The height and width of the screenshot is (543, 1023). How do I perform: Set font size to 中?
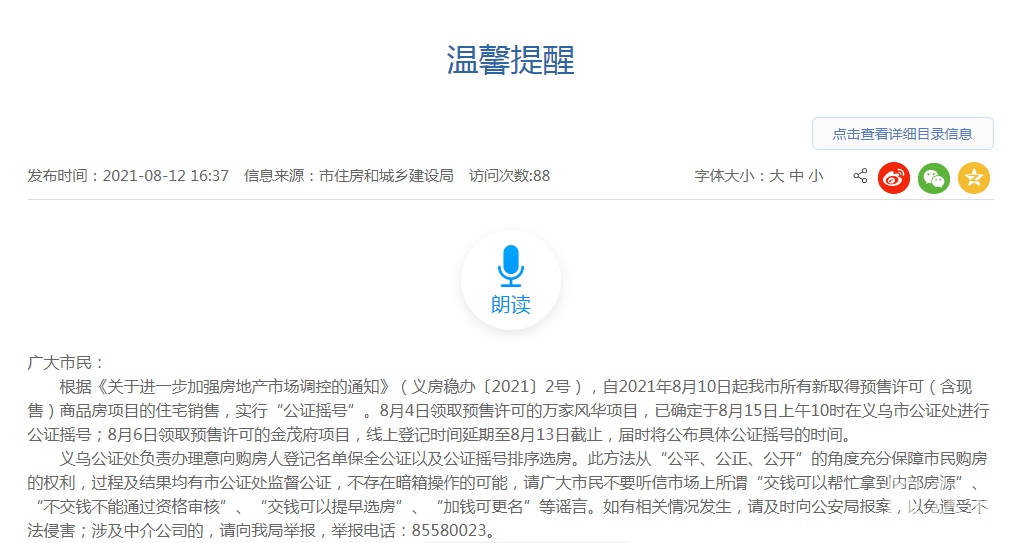(796, 176)
